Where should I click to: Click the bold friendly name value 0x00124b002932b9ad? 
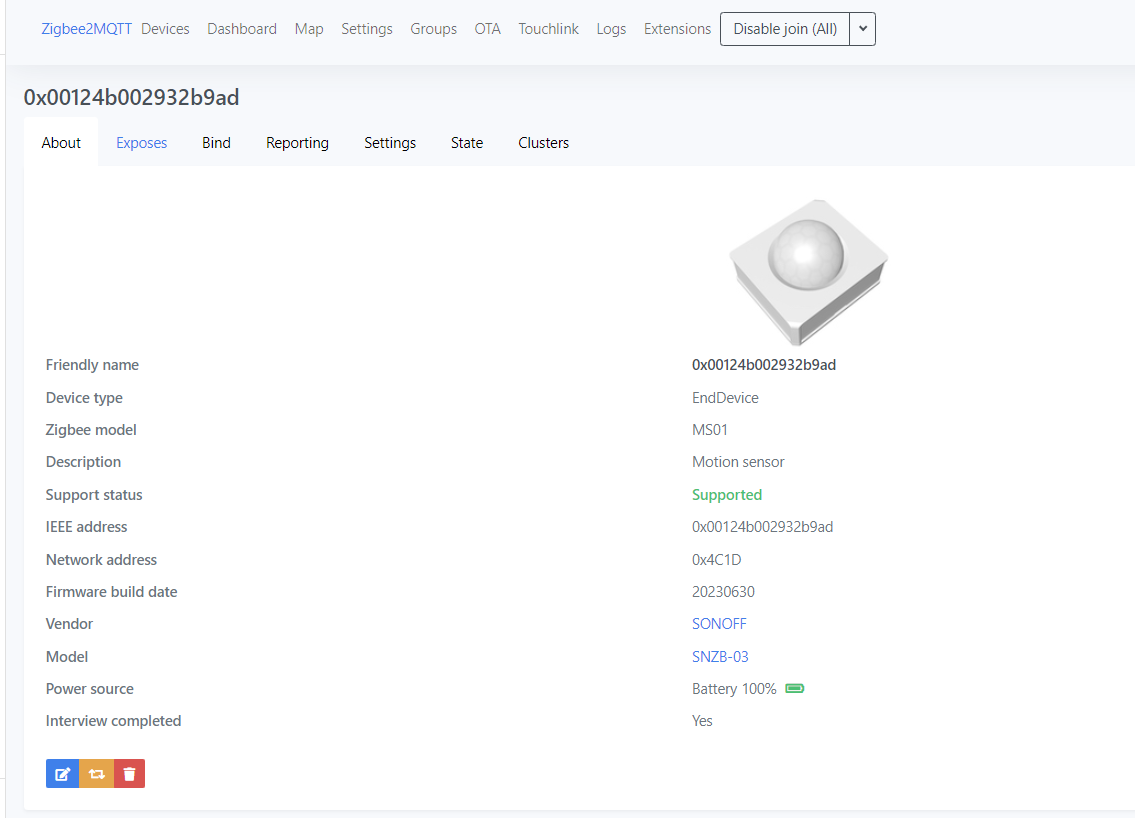coord(764,365)
